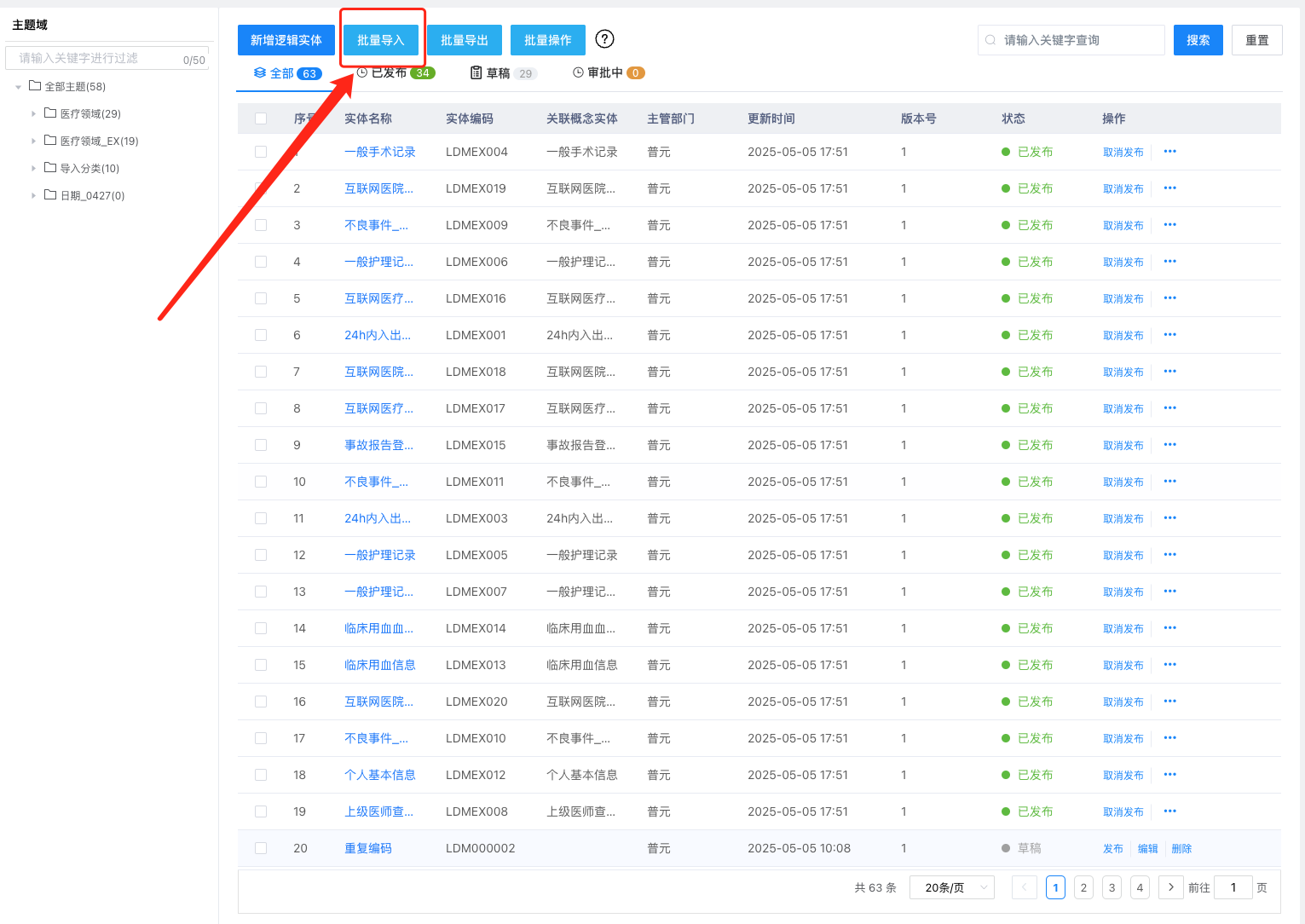Click the clock icon beside 已发布

(364, 72)
